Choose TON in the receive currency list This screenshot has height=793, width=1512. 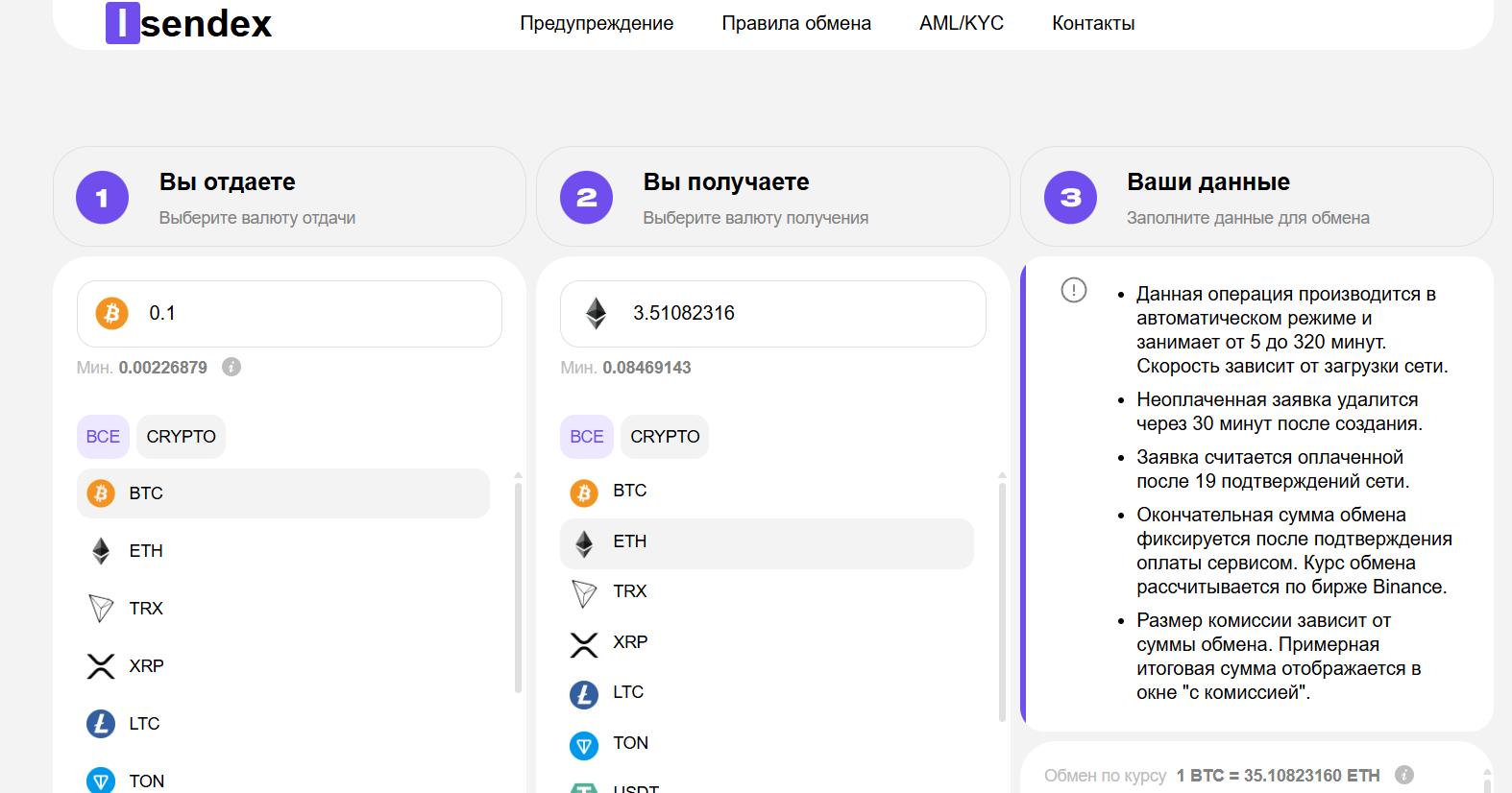tap(767, 743)
